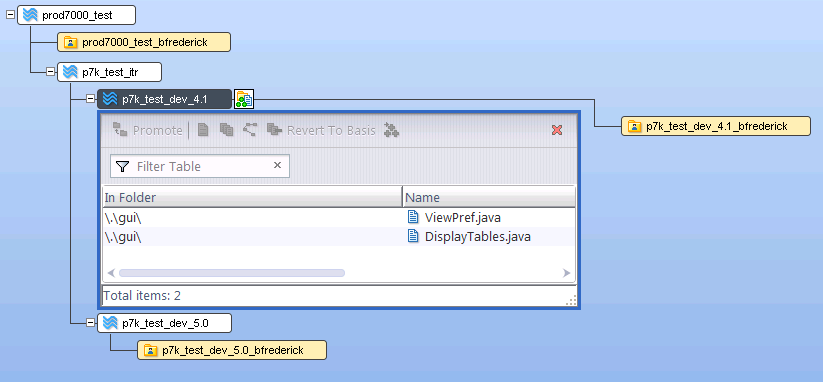Click the file icon beside ViewPref.java
The width and height of the screenshot is (823, 382).
pos(414,217)
